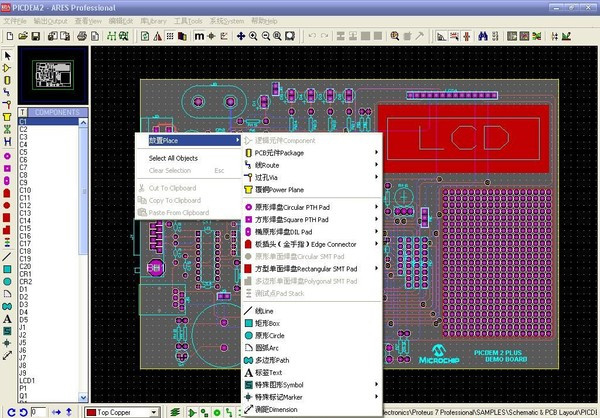Choose Dimension from the Place submenu
This screenshot has height=418, width=600.
[311, 409]
